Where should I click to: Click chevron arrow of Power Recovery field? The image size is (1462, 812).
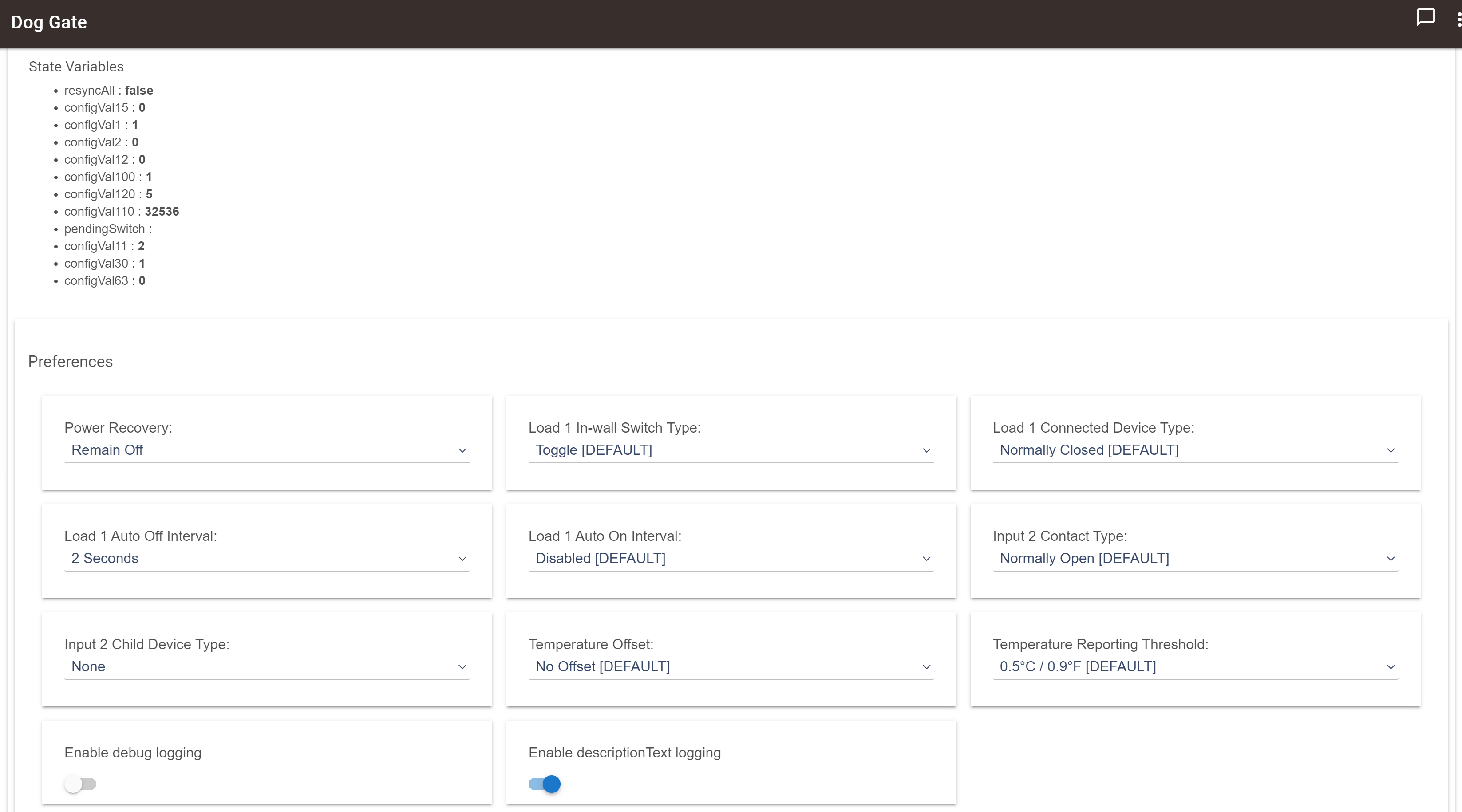tap(462, 450)
